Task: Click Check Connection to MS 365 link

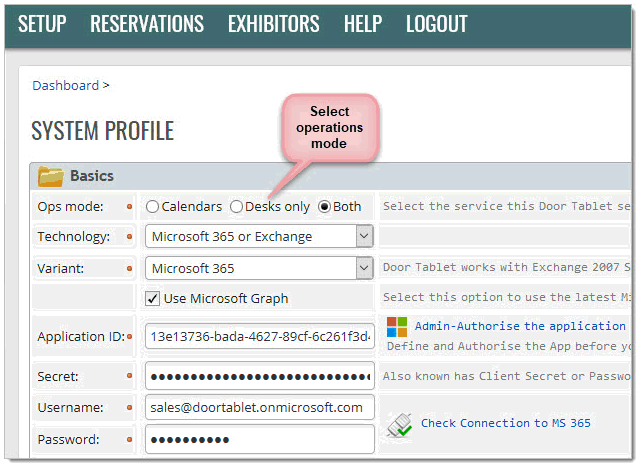Action: [506, 423]
